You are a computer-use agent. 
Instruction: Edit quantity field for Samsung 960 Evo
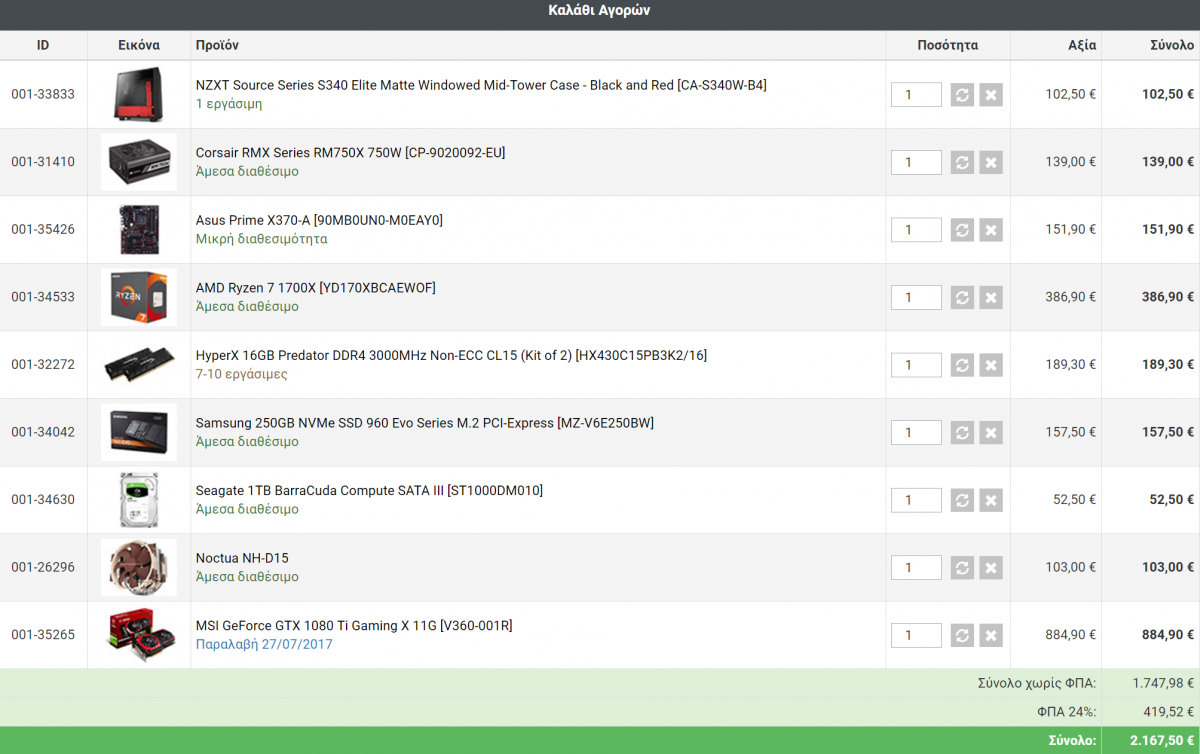[916, 432]
